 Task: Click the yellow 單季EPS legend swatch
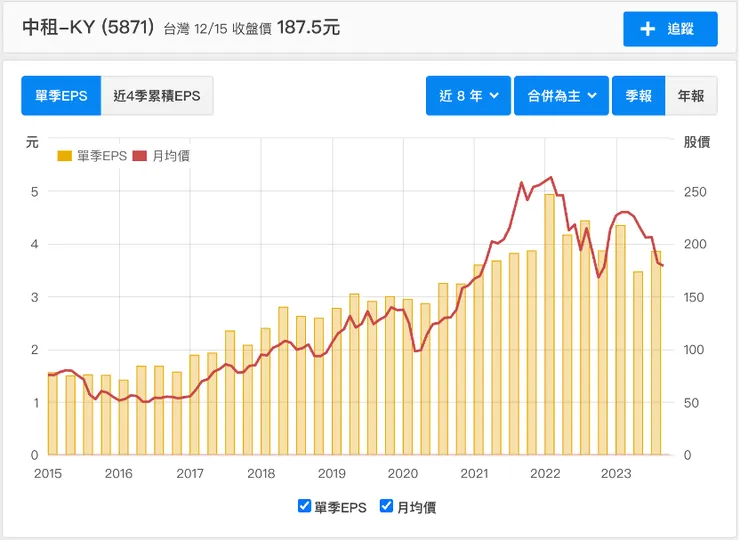(x=64, y=156)
